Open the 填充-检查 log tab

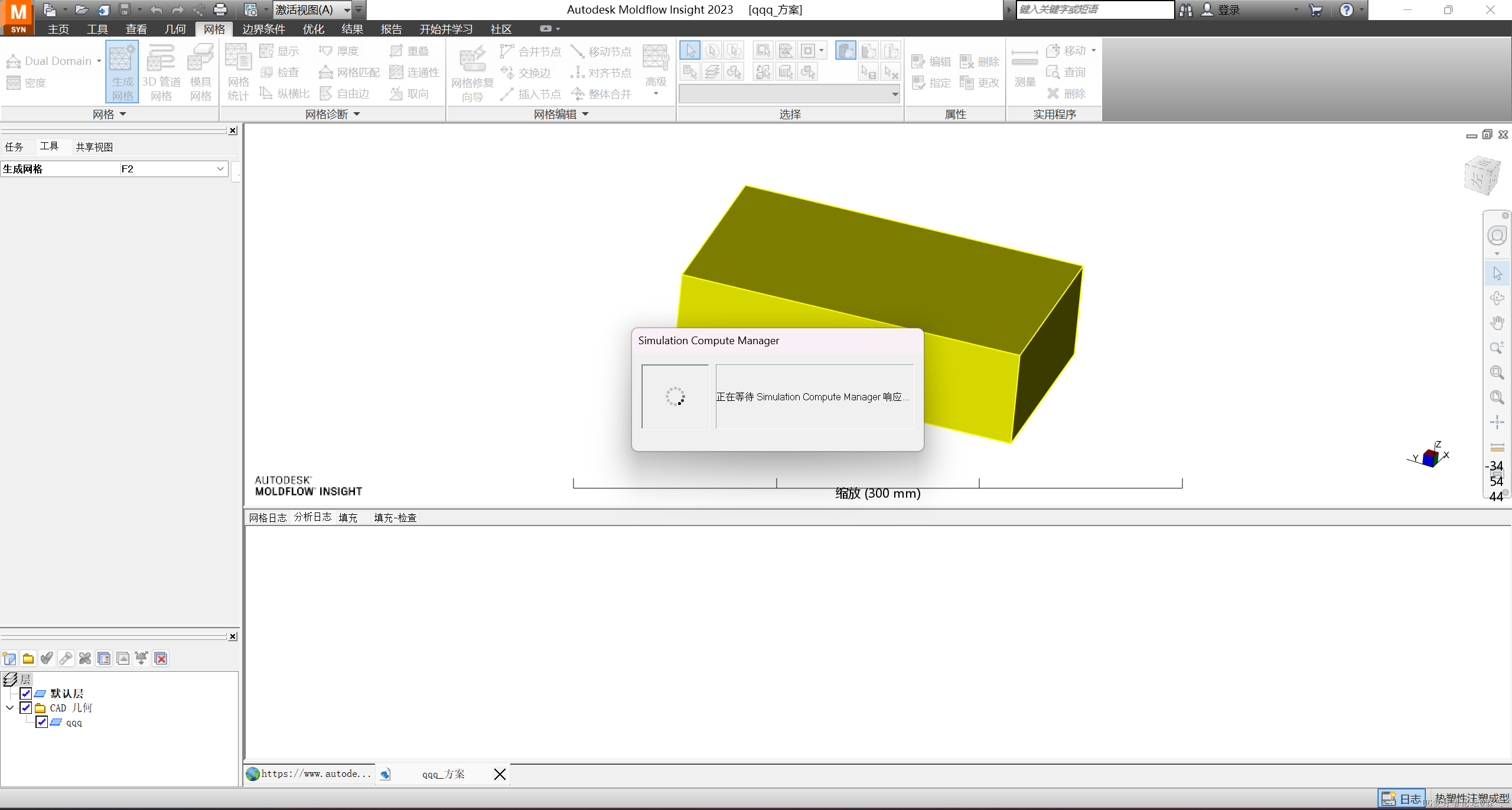click(395, 518)
